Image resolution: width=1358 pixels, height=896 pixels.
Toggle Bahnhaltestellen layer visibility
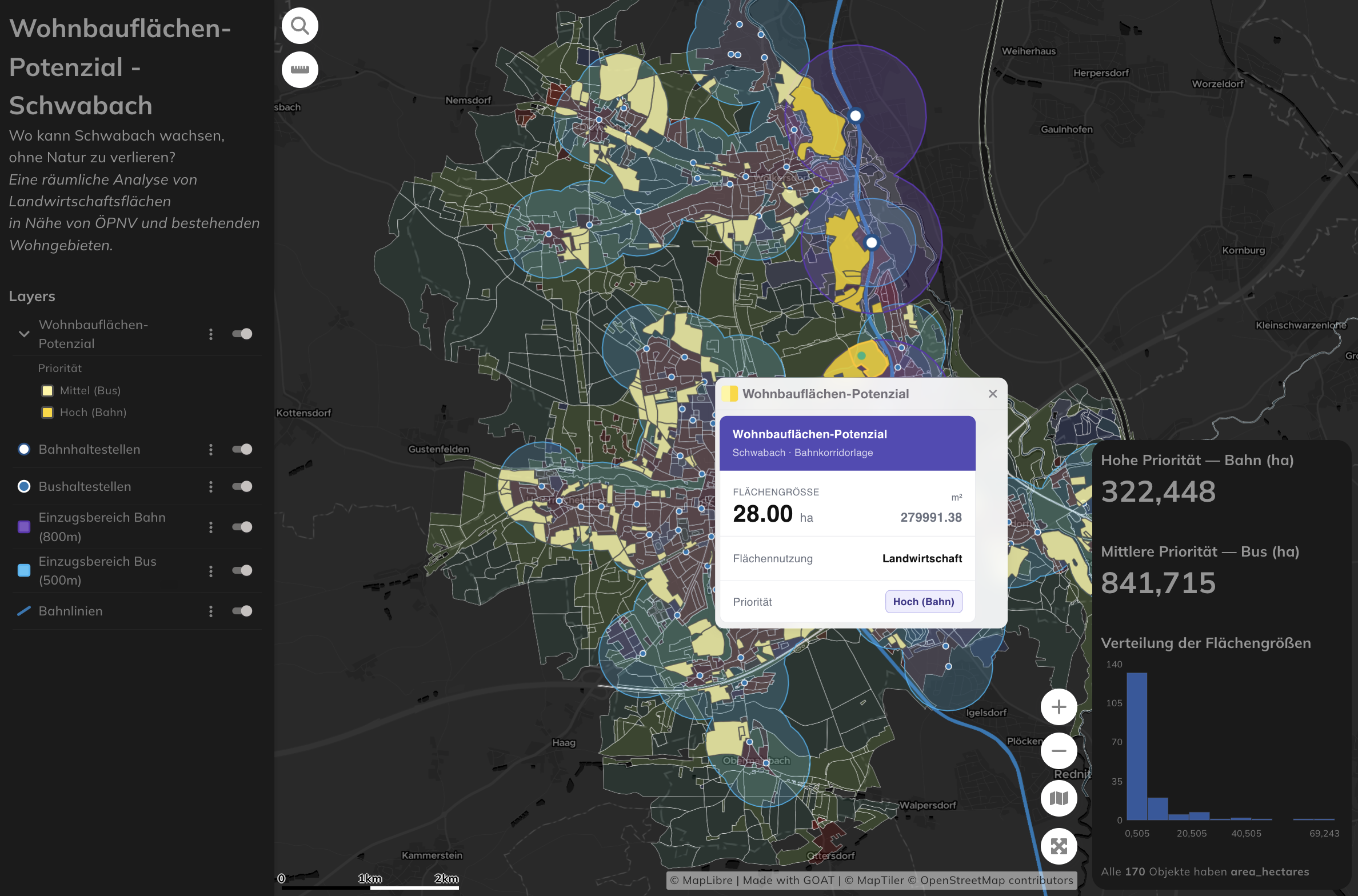[242, 449]
